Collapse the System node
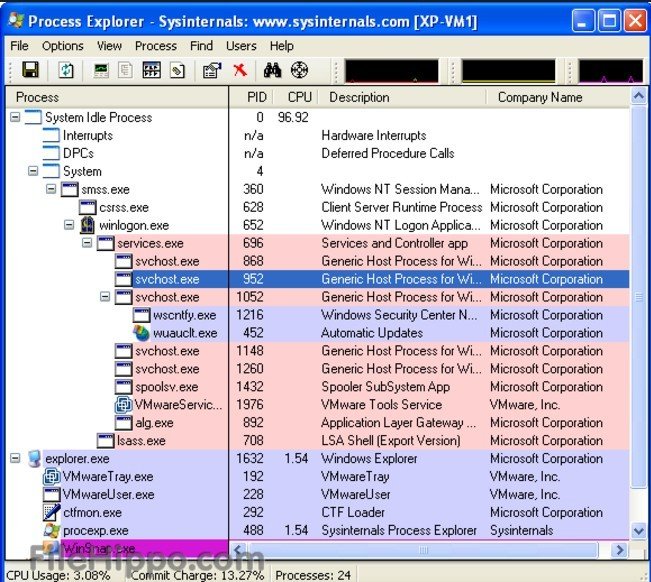Image resolution: width=651 pixels, height=582 pixels. coord(33,171)
